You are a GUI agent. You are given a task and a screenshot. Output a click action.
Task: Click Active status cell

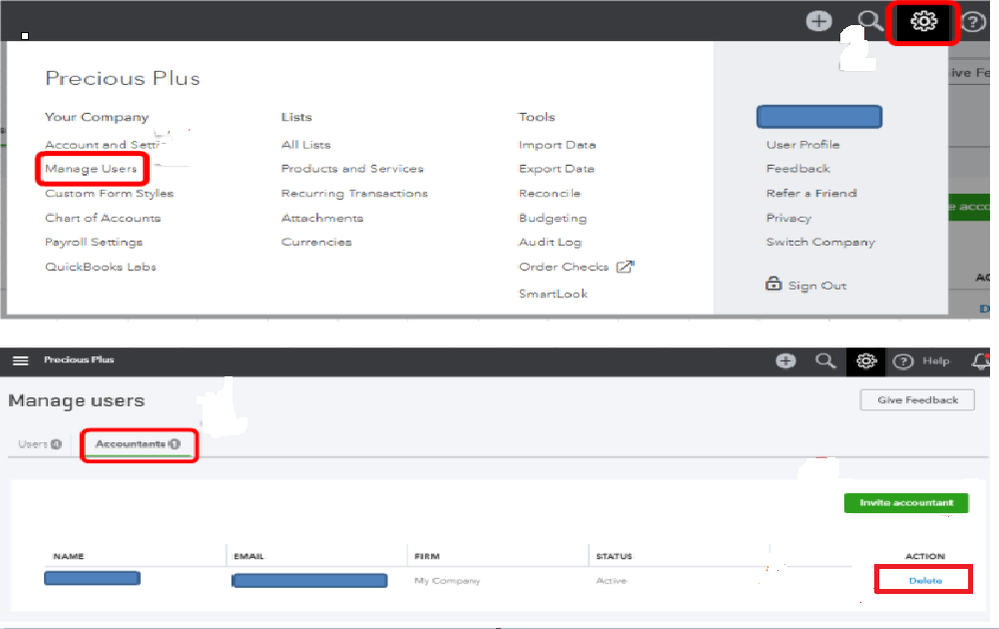[612, 581]
